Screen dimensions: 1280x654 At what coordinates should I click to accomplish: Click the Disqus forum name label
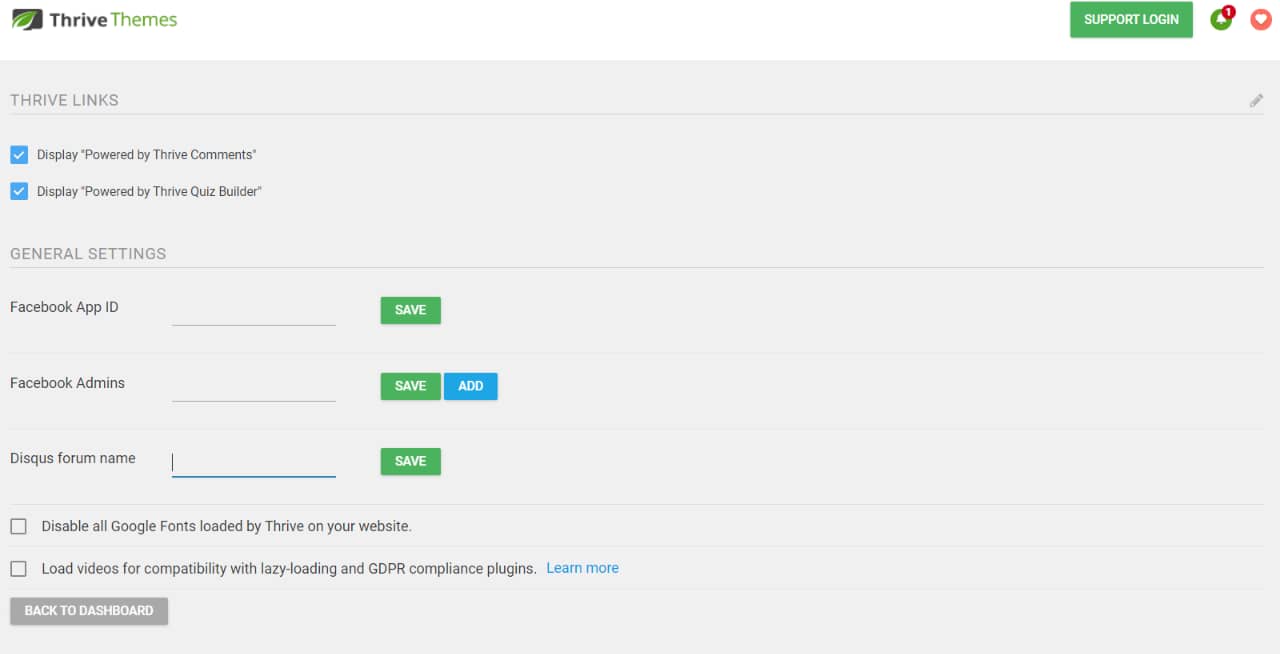coord(73,458)
